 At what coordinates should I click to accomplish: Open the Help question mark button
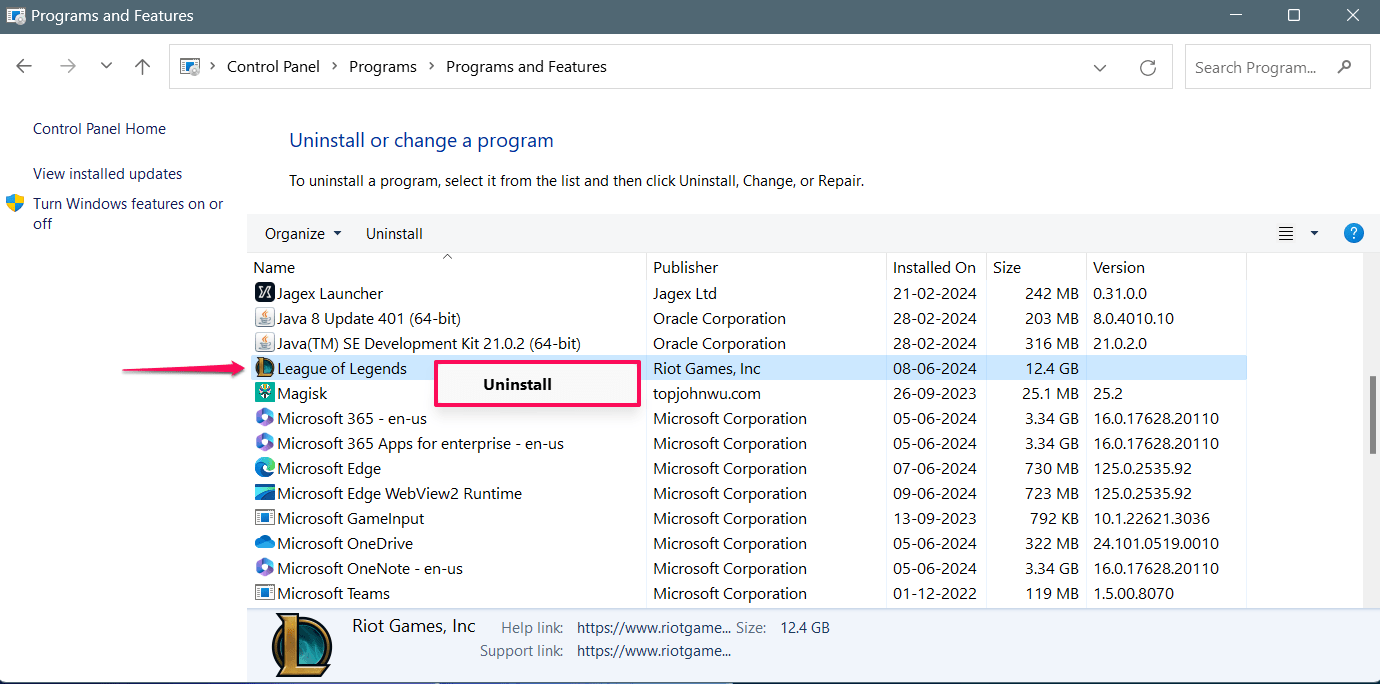1353,233
